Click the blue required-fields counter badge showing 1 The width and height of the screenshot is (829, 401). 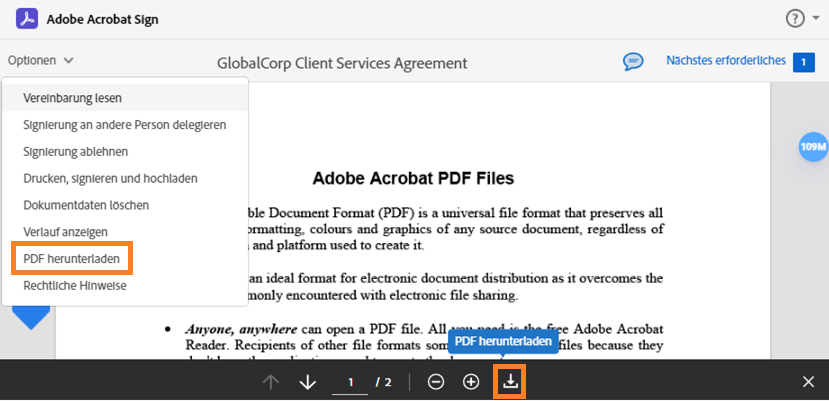pyautogui.click(x=804, y=62)
